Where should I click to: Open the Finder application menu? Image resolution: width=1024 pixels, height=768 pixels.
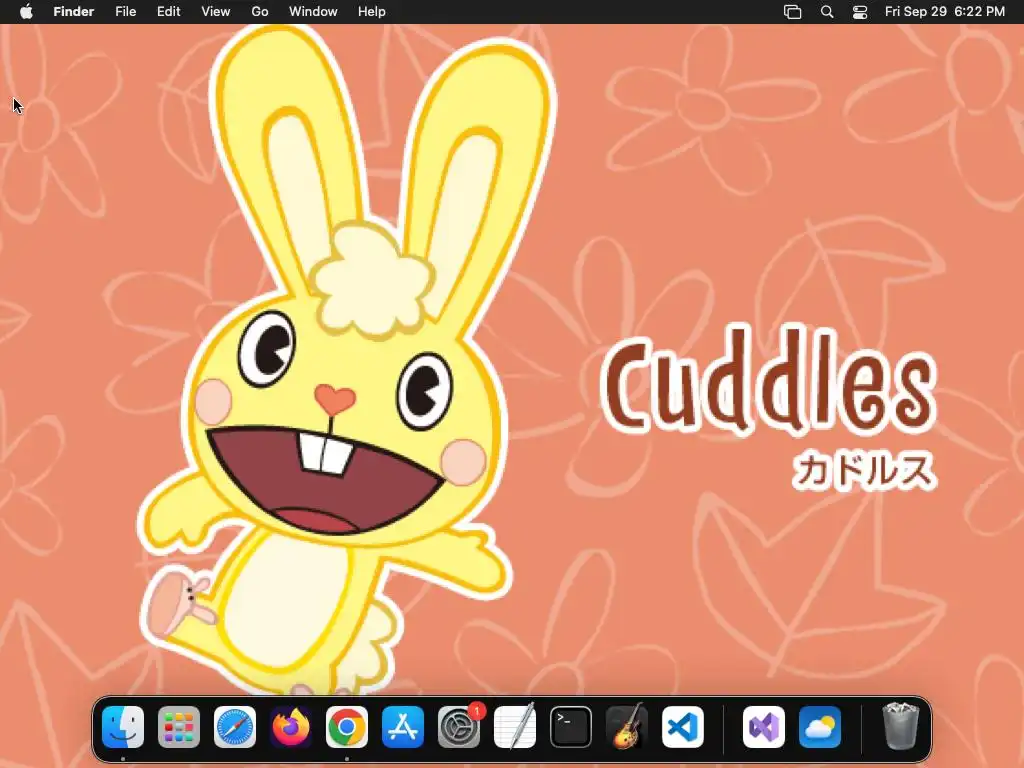74,12
